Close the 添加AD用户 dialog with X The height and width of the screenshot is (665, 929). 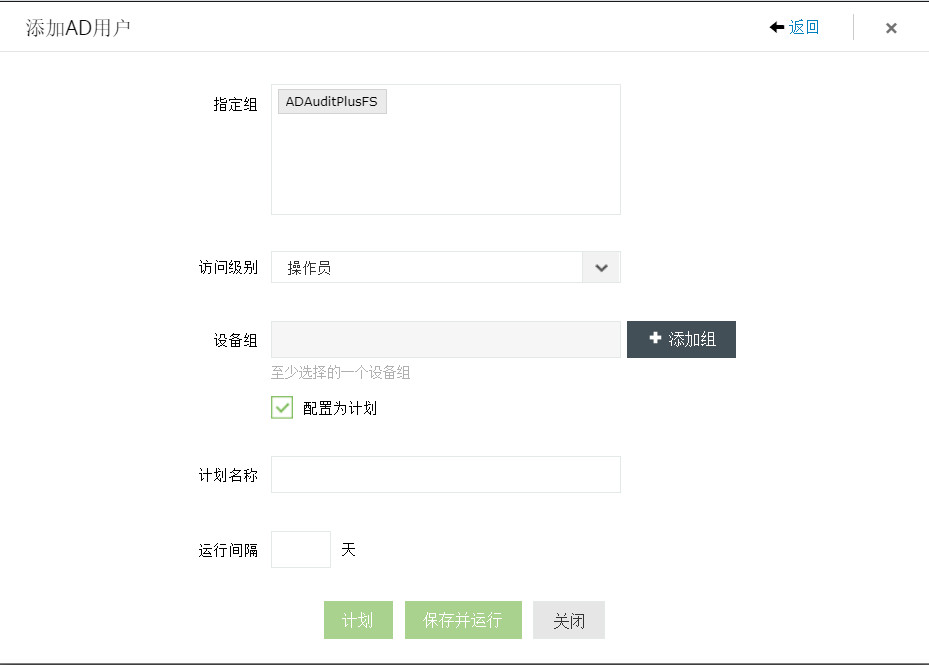(x=891, y=28)
